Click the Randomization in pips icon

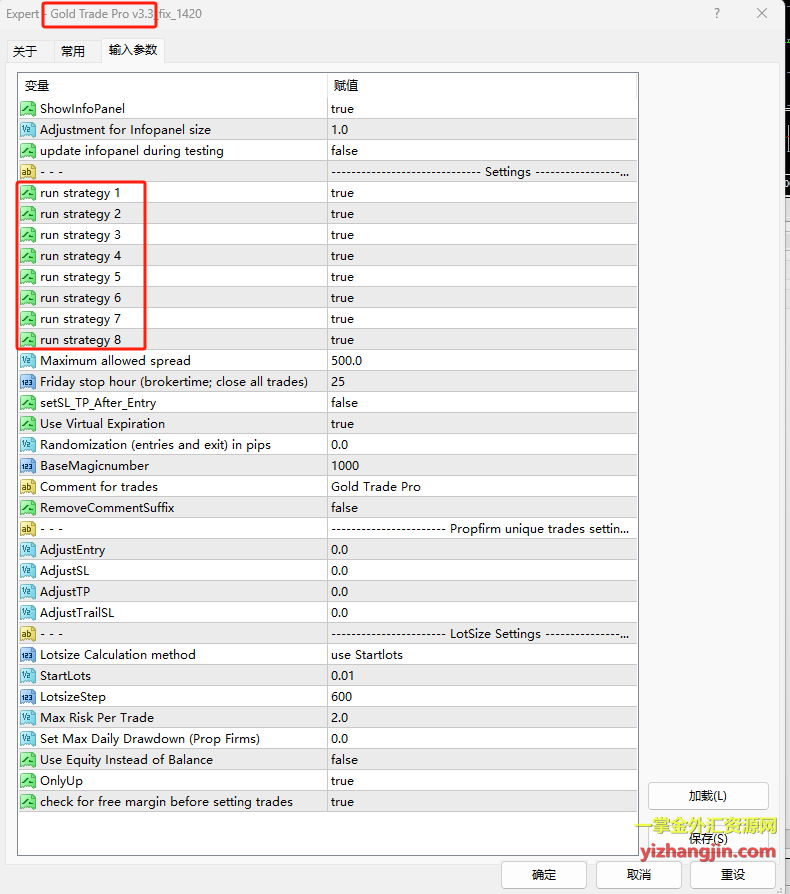[x=28, y=445]
